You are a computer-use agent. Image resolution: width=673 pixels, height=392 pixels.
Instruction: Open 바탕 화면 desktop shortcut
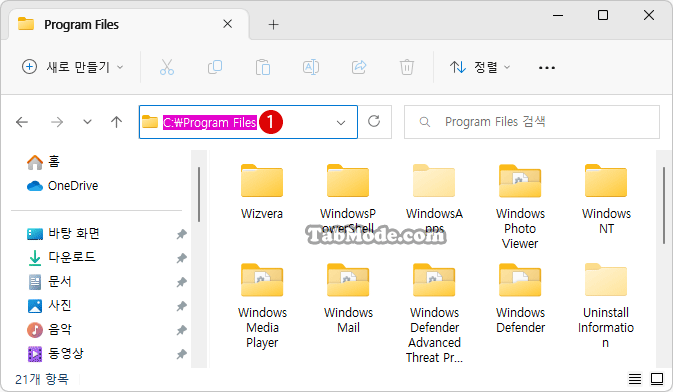pyautogui.click(x=63, y=234)
